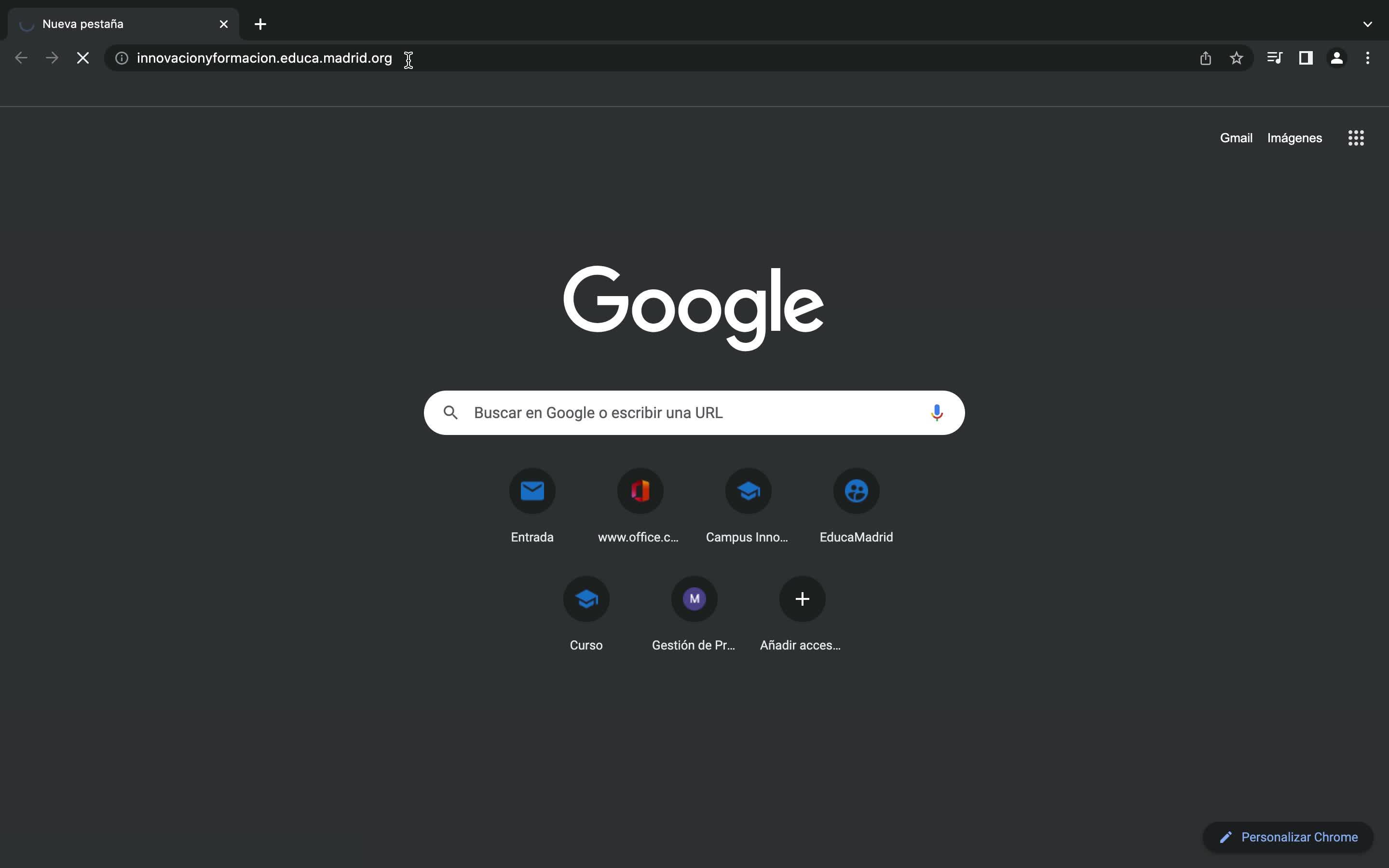Open the Imágenes link

click(1294, 138)
